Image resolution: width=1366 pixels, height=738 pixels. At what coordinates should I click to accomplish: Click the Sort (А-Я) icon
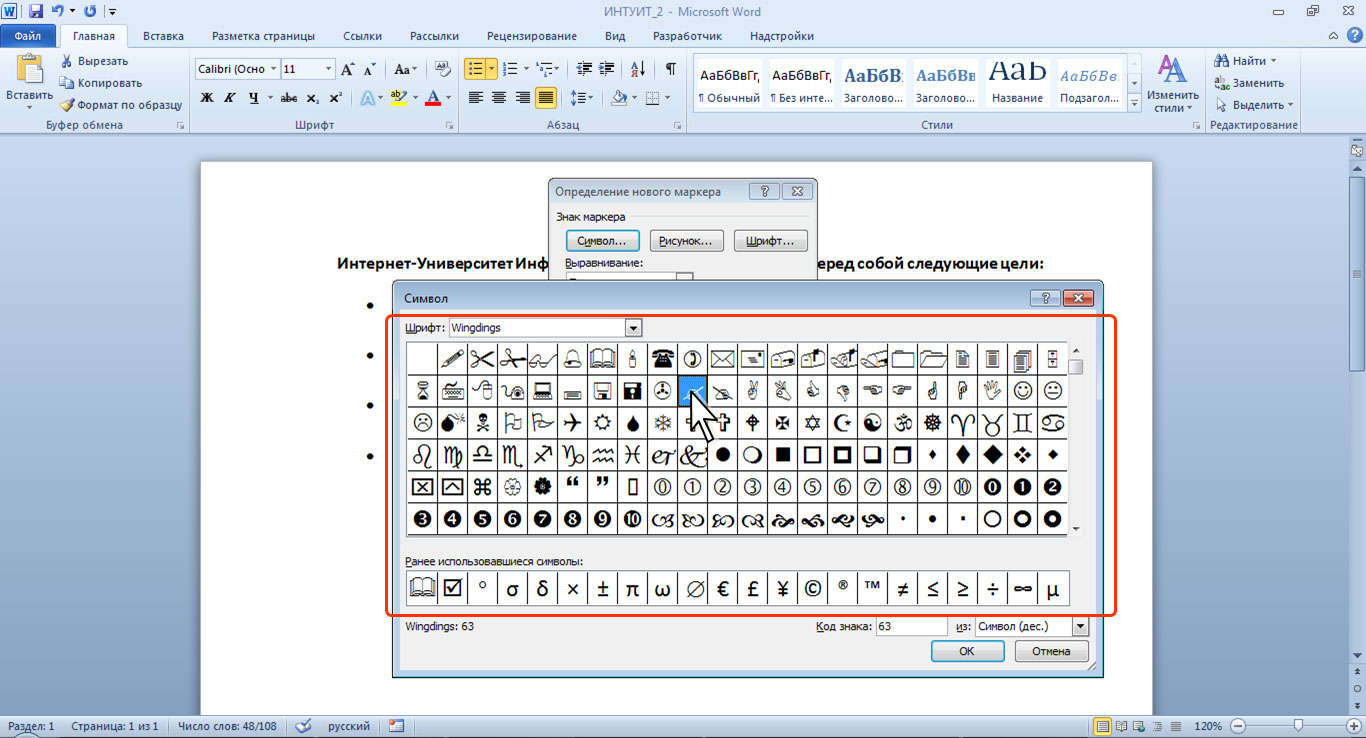pyautogui.click(x=637, y=69)
